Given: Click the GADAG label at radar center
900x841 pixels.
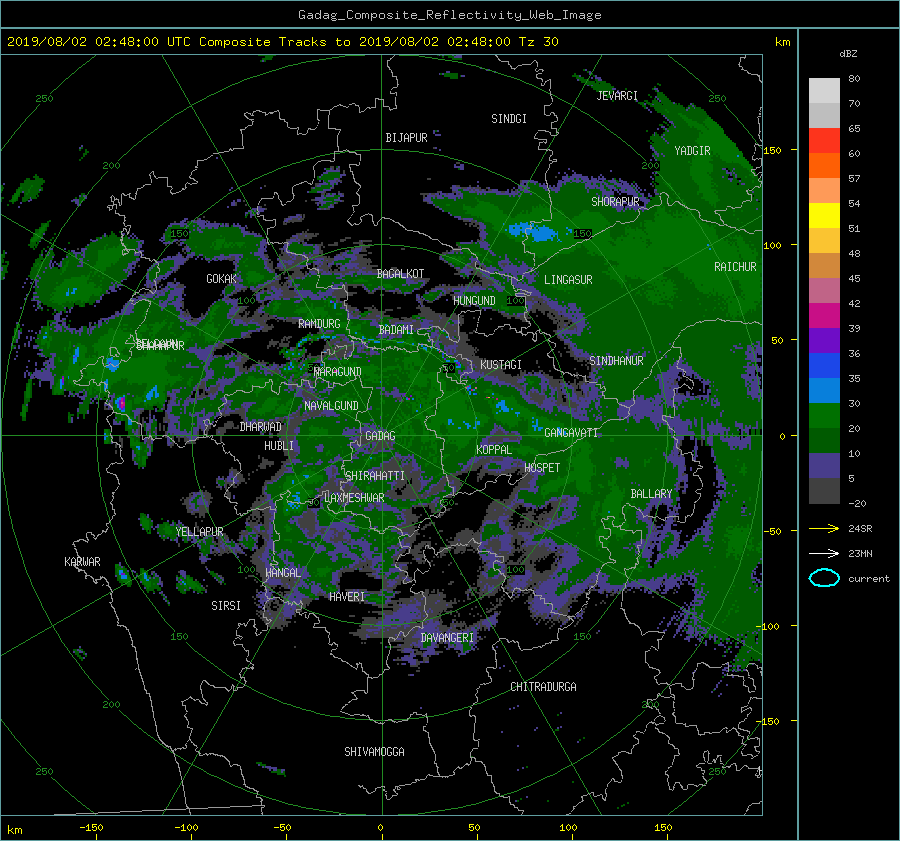Looking at the screenshot, I should (x=380, y=436).
